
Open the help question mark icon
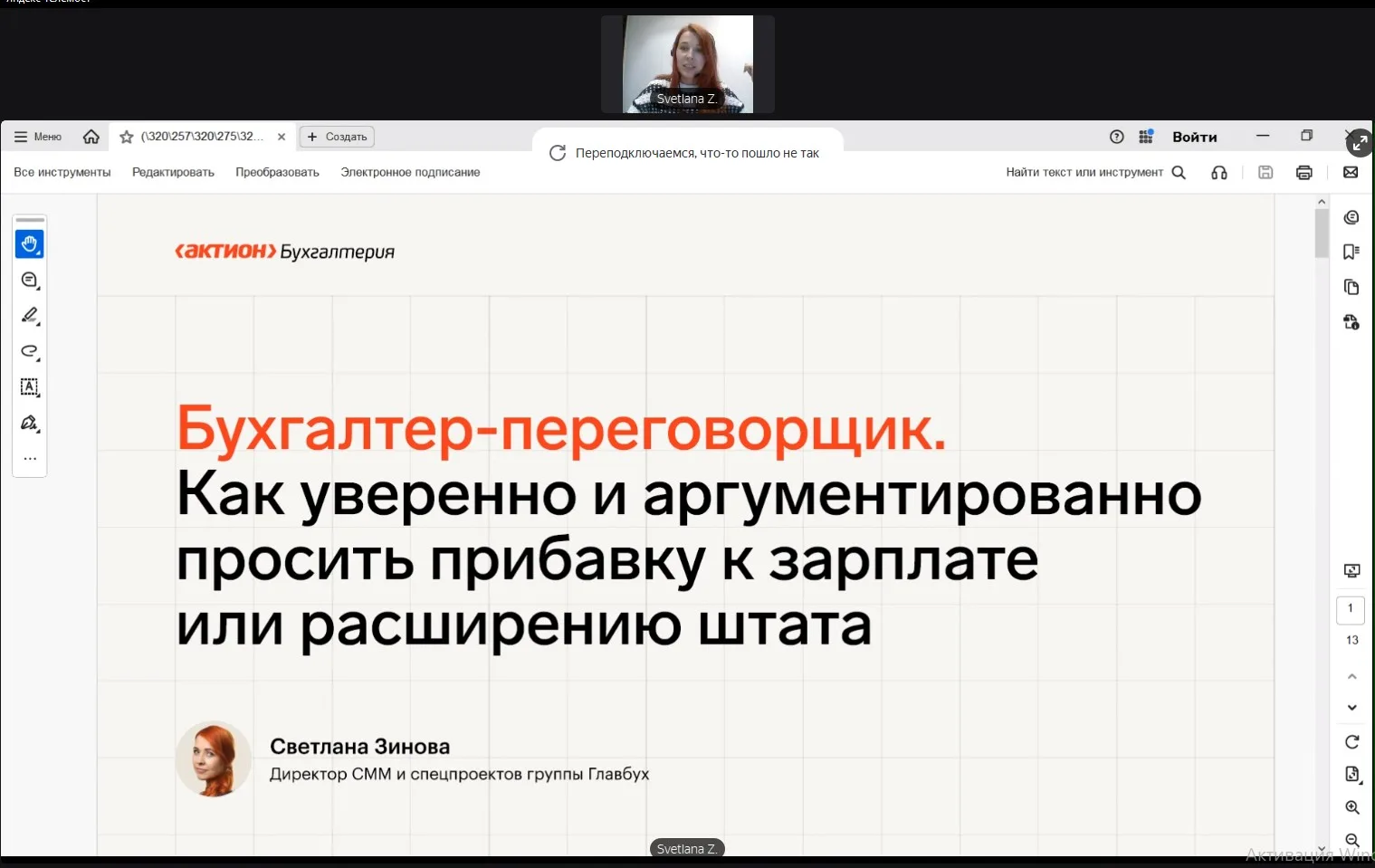coord(1117,137)
